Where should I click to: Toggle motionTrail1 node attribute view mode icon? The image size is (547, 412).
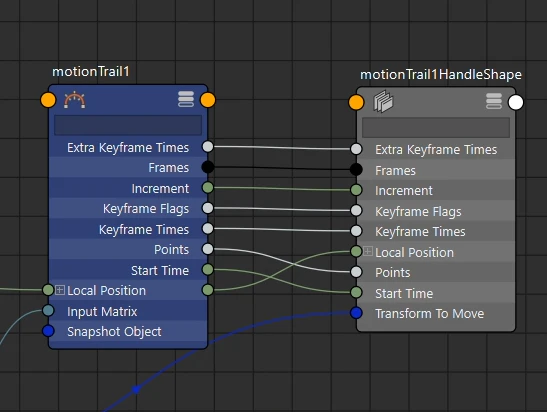[186, 99]
